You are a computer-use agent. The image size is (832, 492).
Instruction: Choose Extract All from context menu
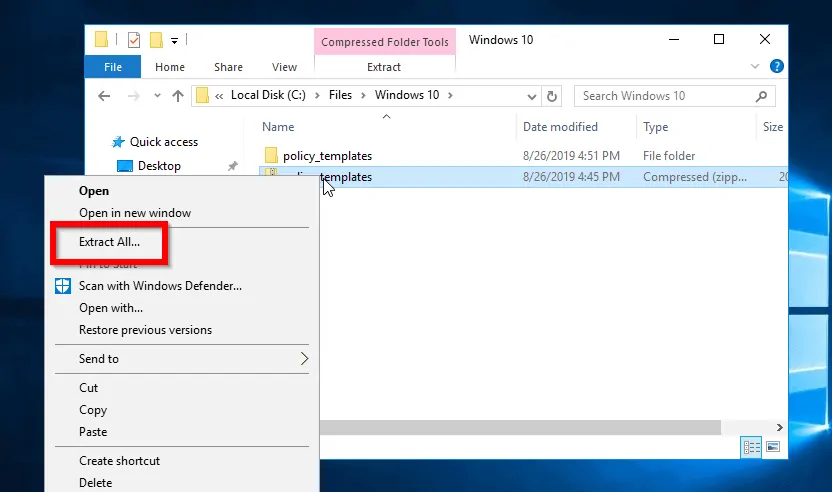[109, 242]
